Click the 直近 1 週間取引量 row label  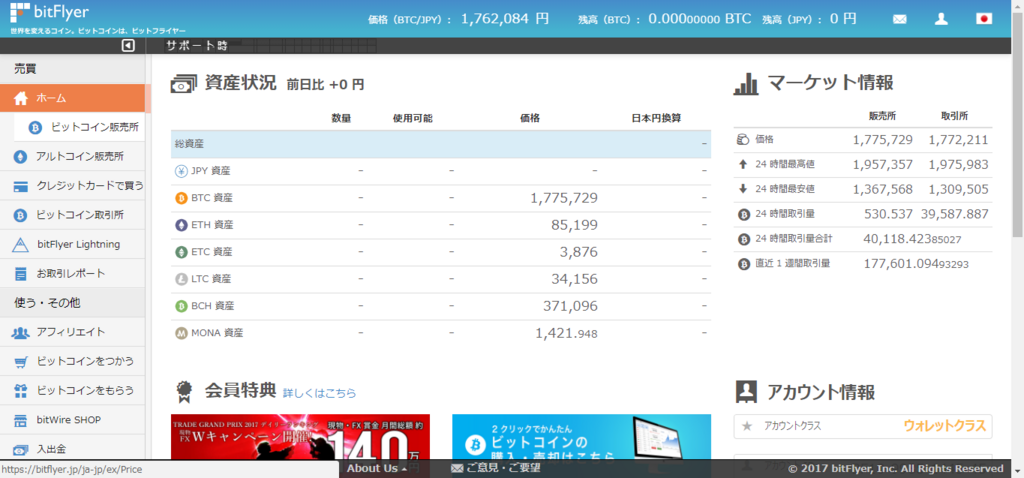(x=793, y=264)
